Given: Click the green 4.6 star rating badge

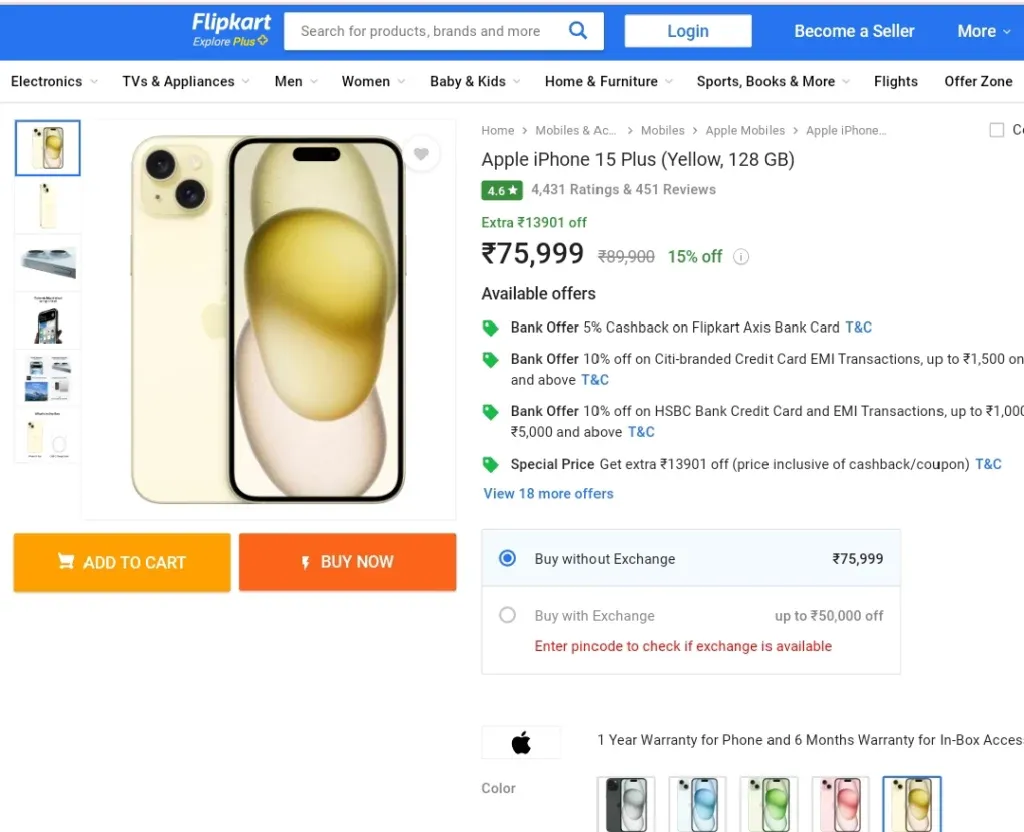Looking at the screenshot, I should coord(502,190).
